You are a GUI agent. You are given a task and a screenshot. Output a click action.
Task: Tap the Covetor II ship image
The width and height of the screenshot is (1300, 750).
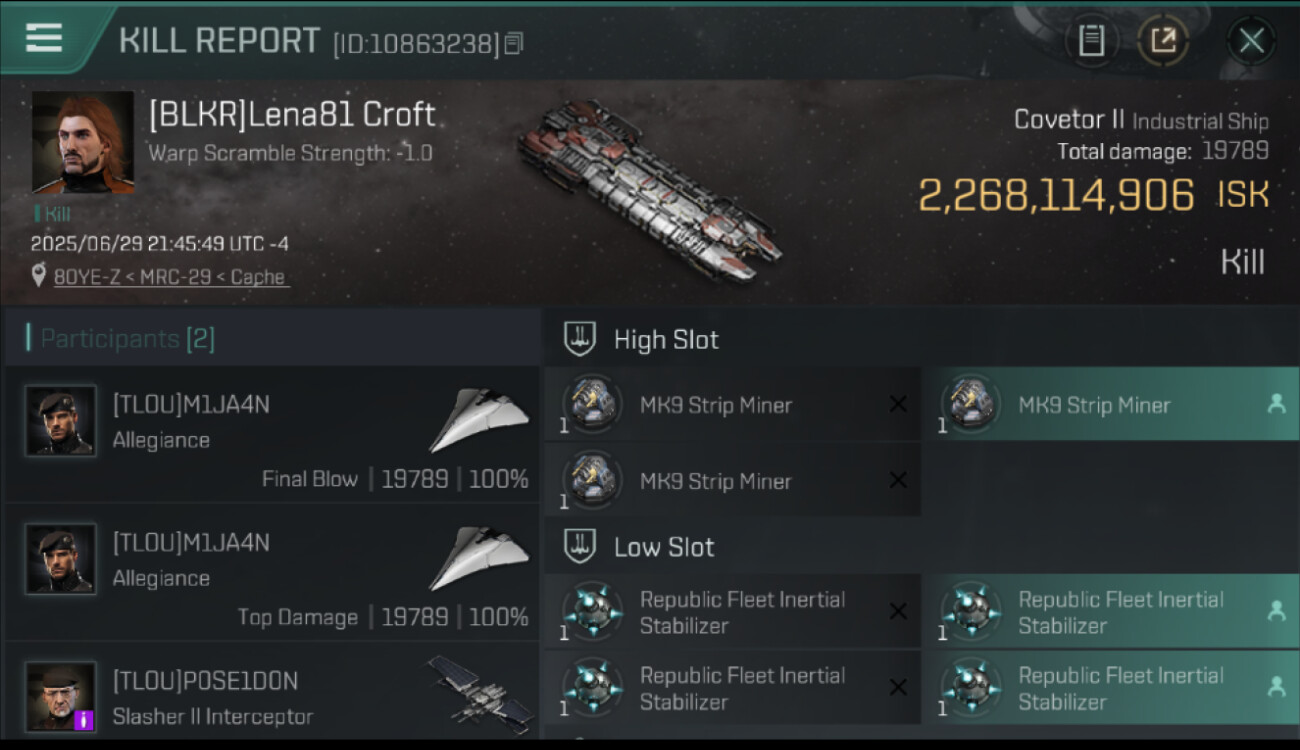coord(650,192)
